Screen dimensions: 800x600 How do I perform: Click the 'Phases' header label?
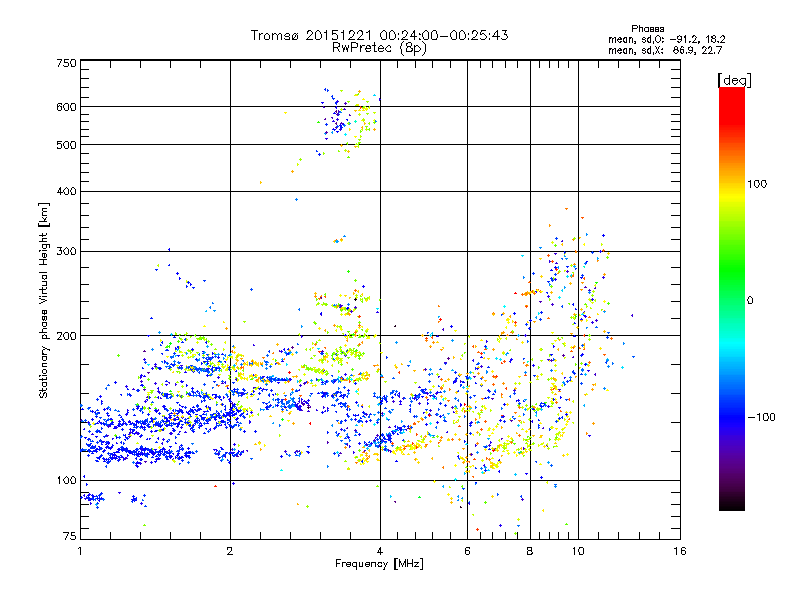pyautogui.click(x=647, y=29)
